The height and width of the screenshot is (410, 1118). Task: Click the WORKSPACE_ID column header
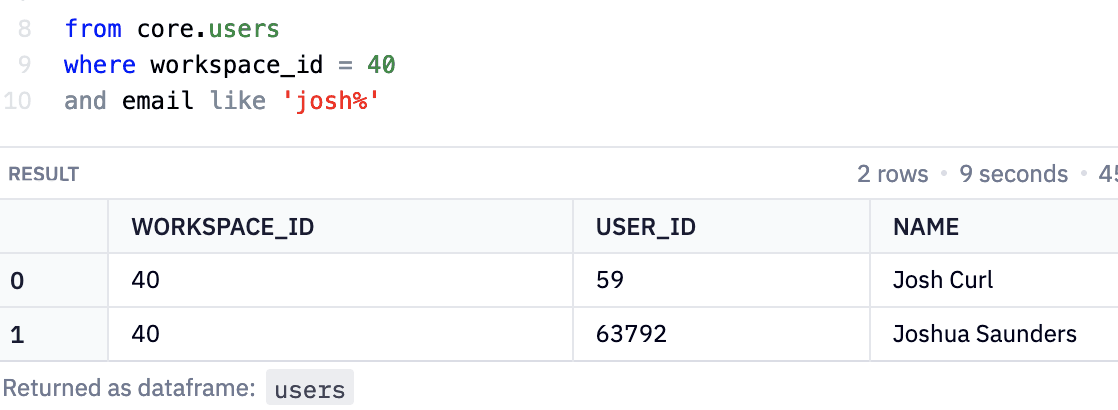point(222,227)
